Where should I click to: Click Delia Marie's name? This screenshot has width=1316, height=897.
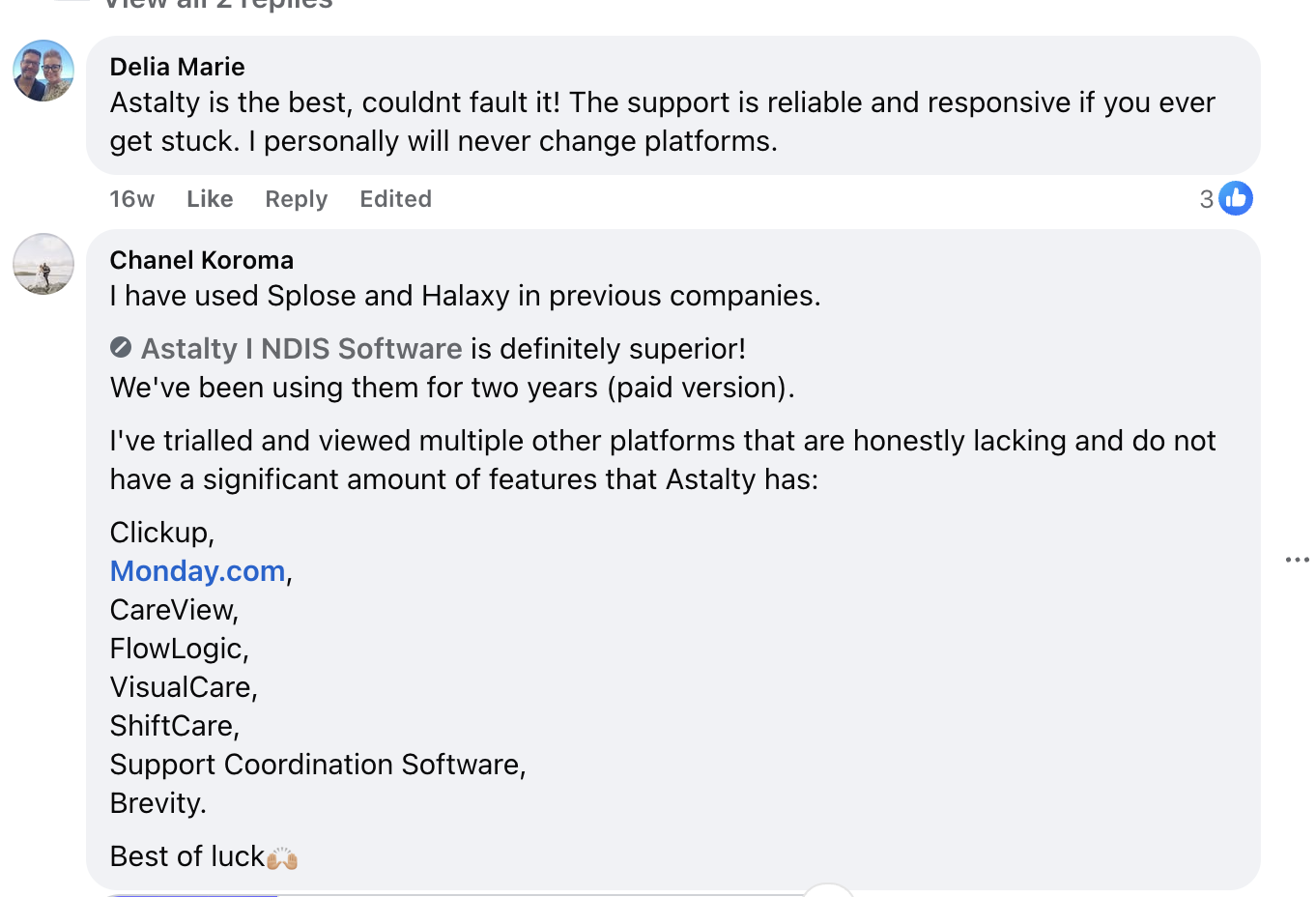coord(177,66)
